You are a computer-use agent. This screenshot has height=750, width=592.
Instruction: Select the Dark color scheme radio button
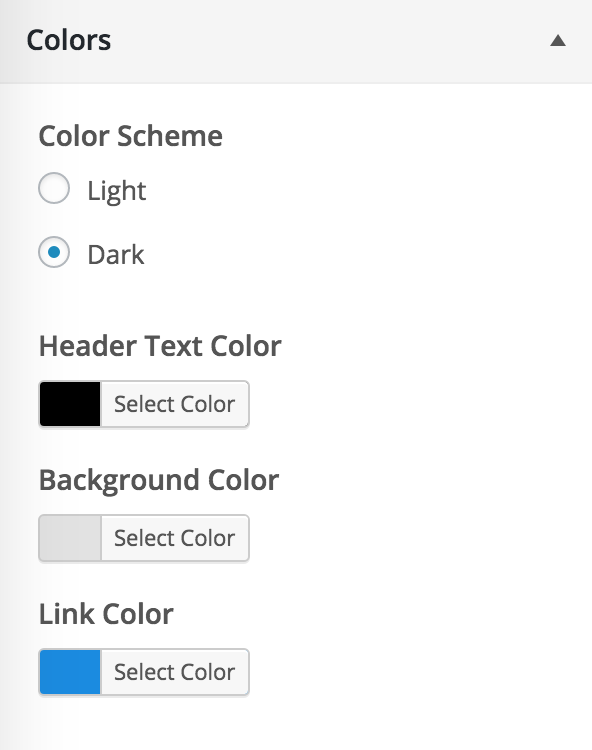[x=54, y=252]
